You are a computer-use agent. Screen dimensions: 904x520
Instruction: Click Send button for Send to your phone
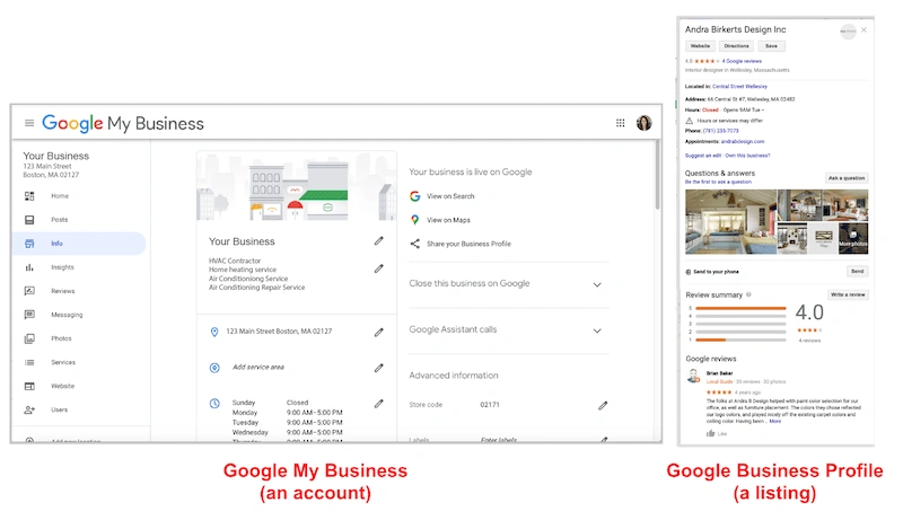[857, 272]
